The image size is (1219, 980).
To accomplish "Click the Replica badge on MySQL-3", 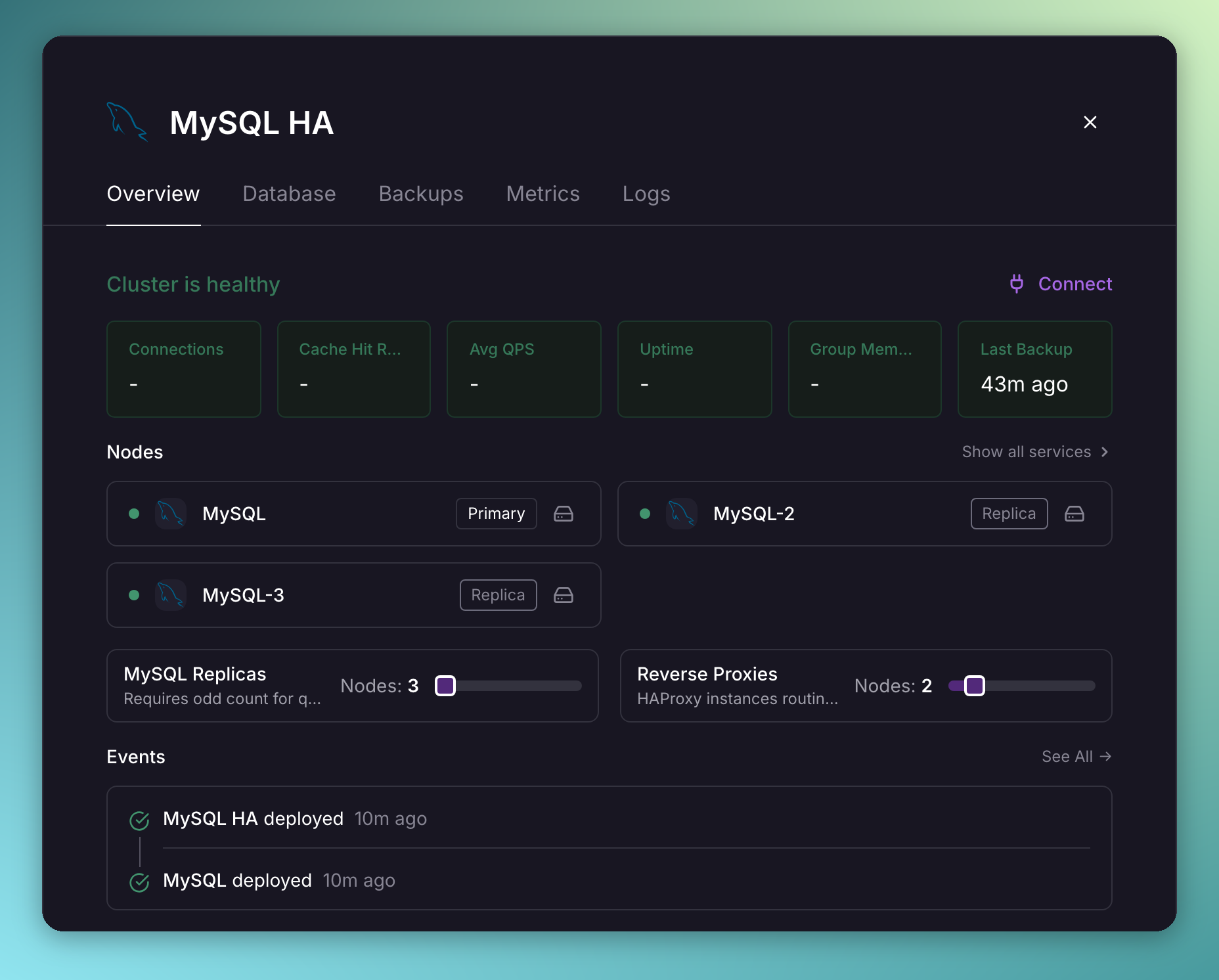I will [498, 595].
